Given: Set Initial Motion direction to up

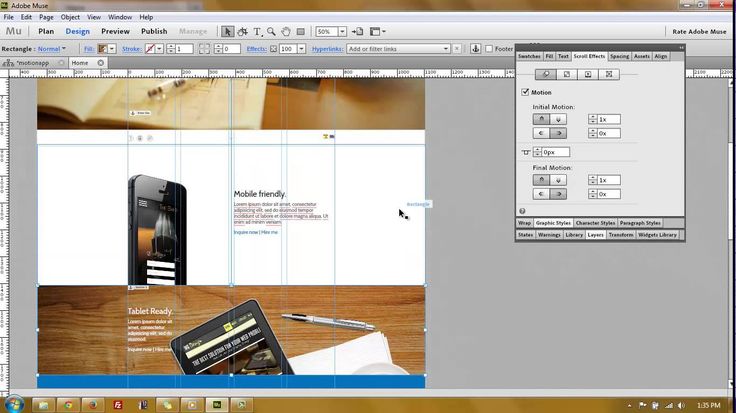Looking at the screenshot, I should pos(541,119).
